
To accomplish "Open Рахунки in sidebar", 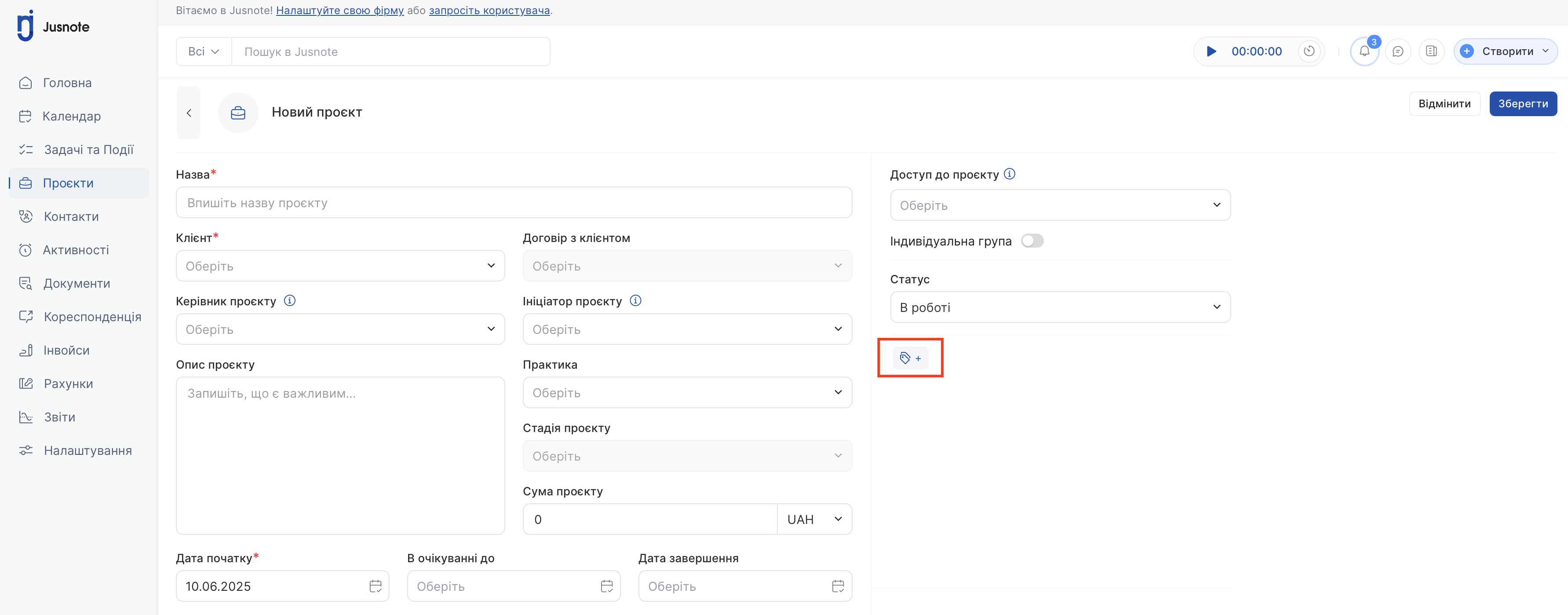I will (79, 384).
